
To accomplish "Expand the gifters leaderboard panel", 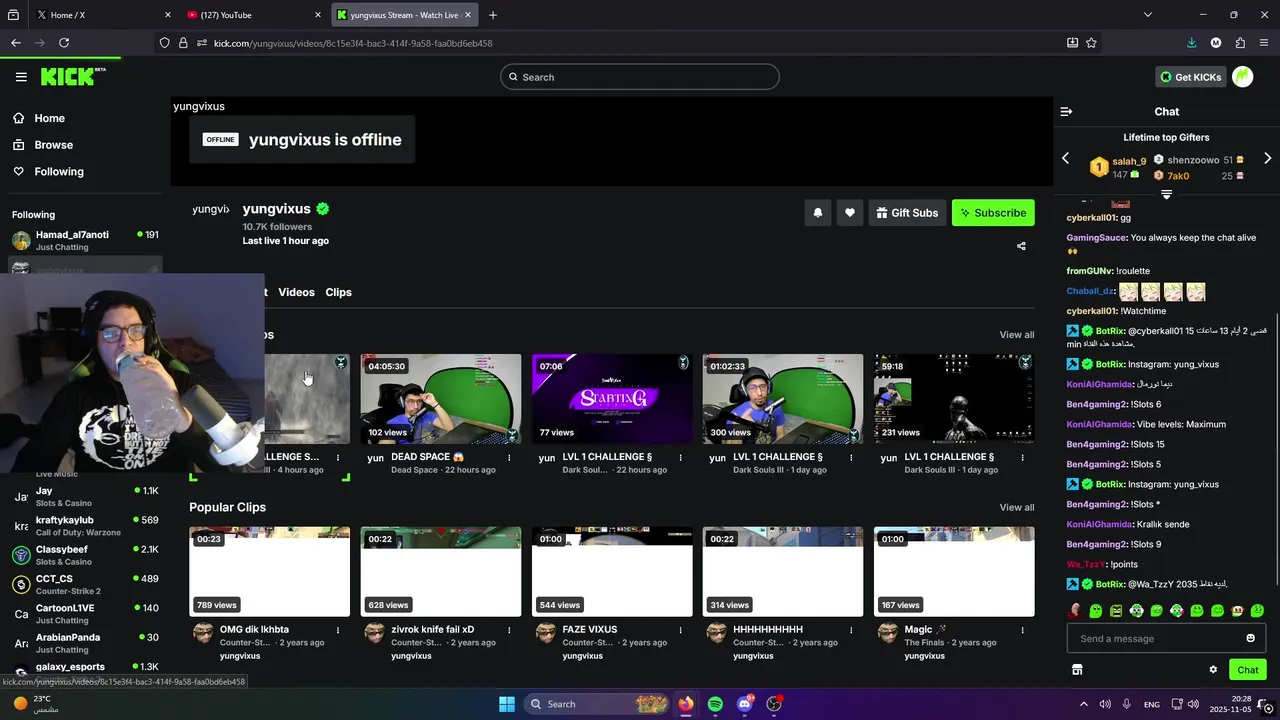I will (x=1166, y=194).
